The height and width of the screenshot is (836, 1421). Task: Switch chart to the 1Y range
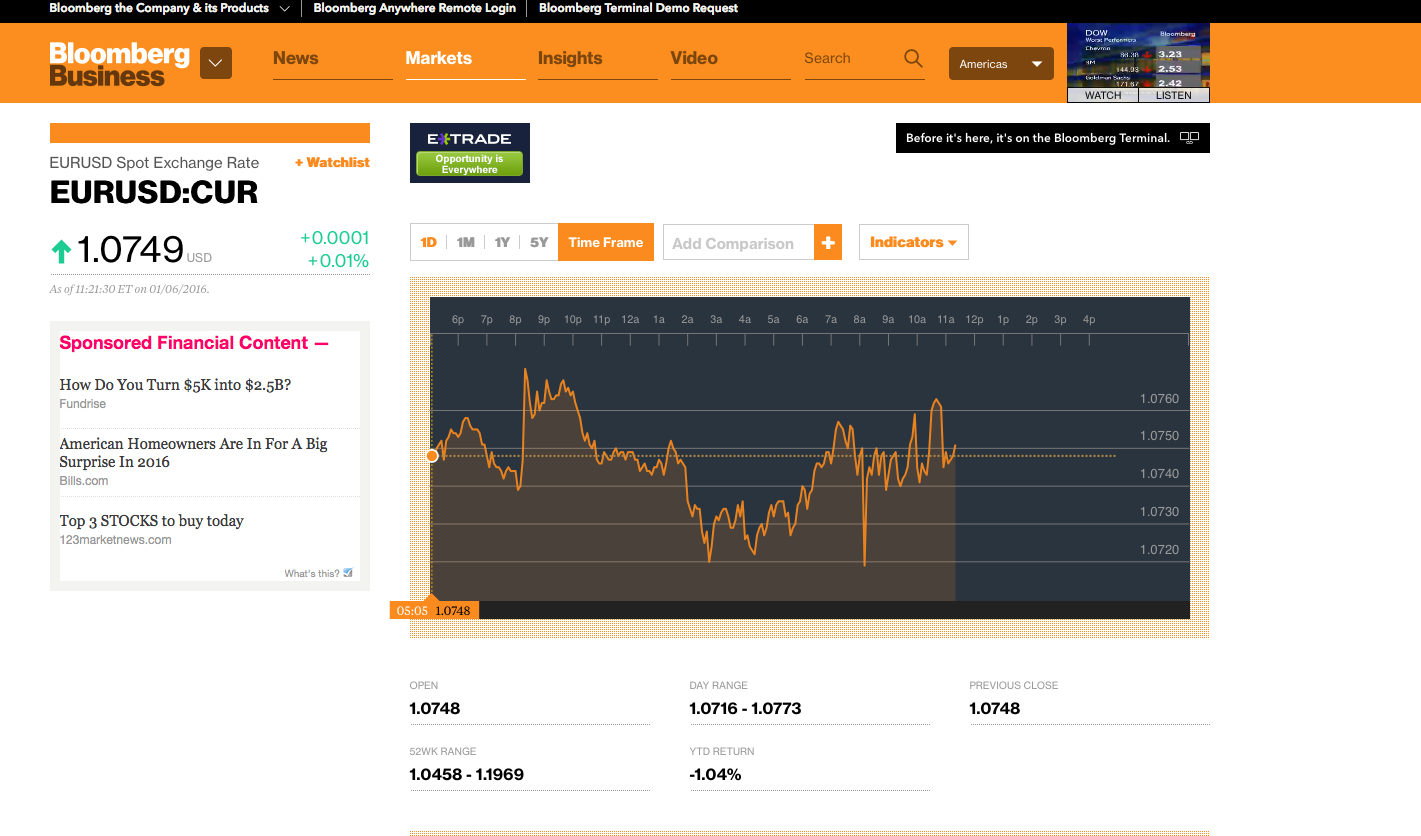tap(502, 242)
